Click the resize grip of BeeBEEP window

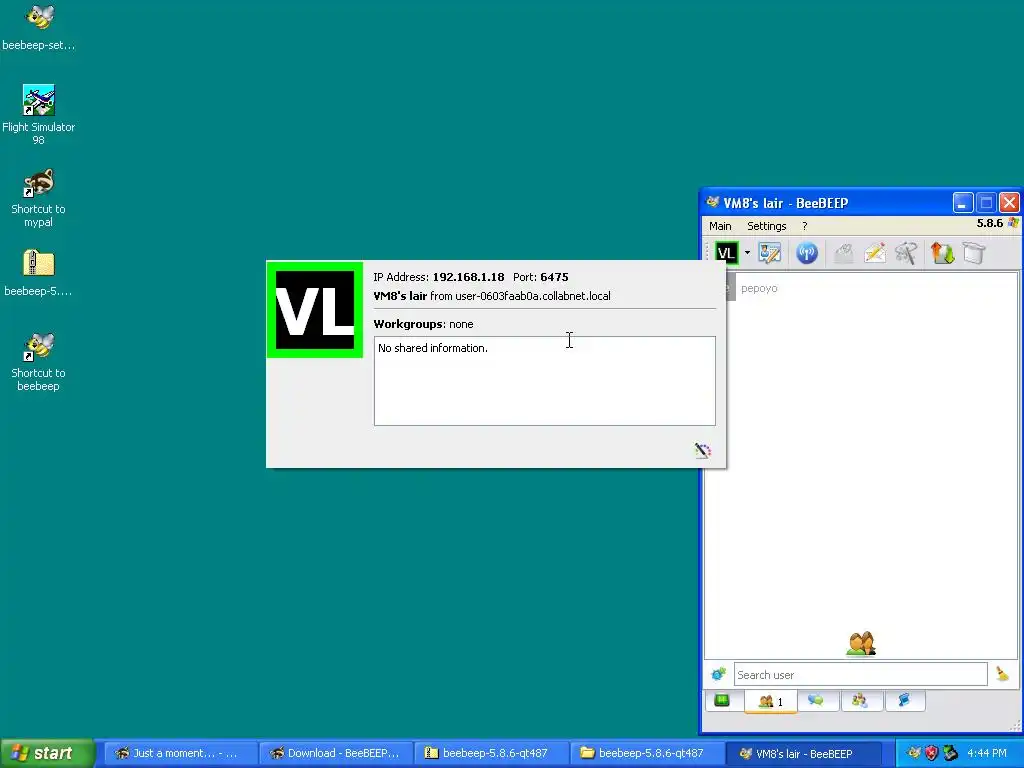coord(1015,726)
